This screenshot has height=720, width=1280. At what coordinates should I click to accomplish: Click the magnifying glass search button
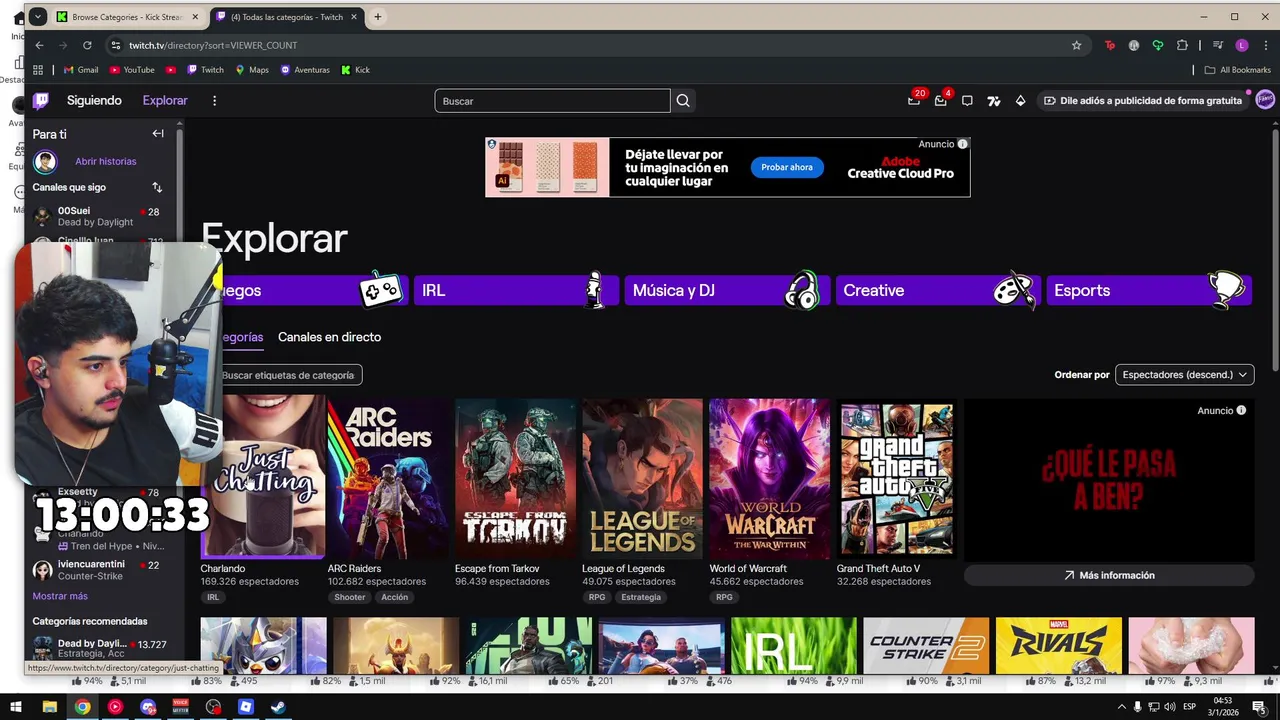(x=683, y=101)
